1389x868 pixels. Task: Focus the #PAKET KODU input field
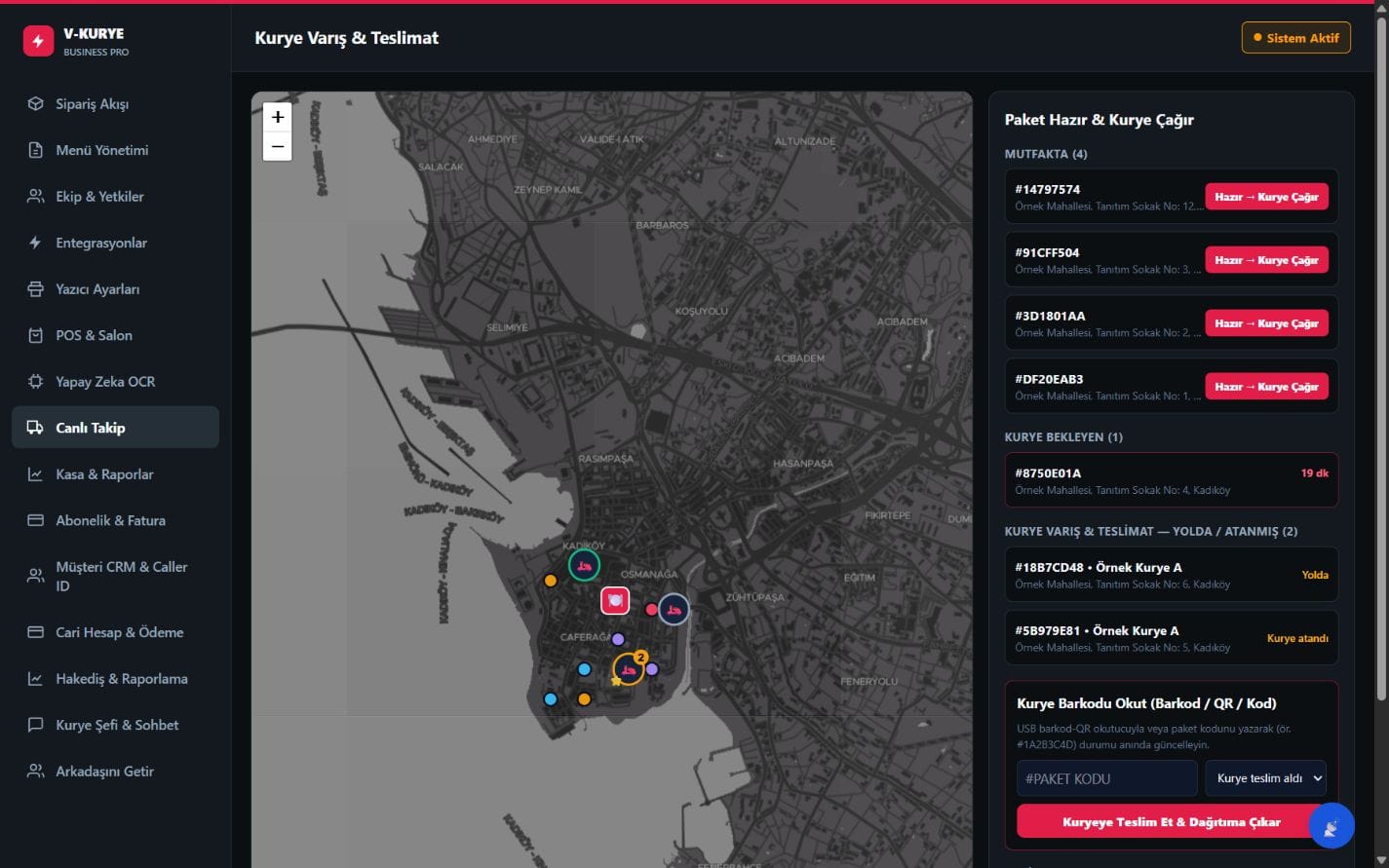click(x=1107, y=778)
